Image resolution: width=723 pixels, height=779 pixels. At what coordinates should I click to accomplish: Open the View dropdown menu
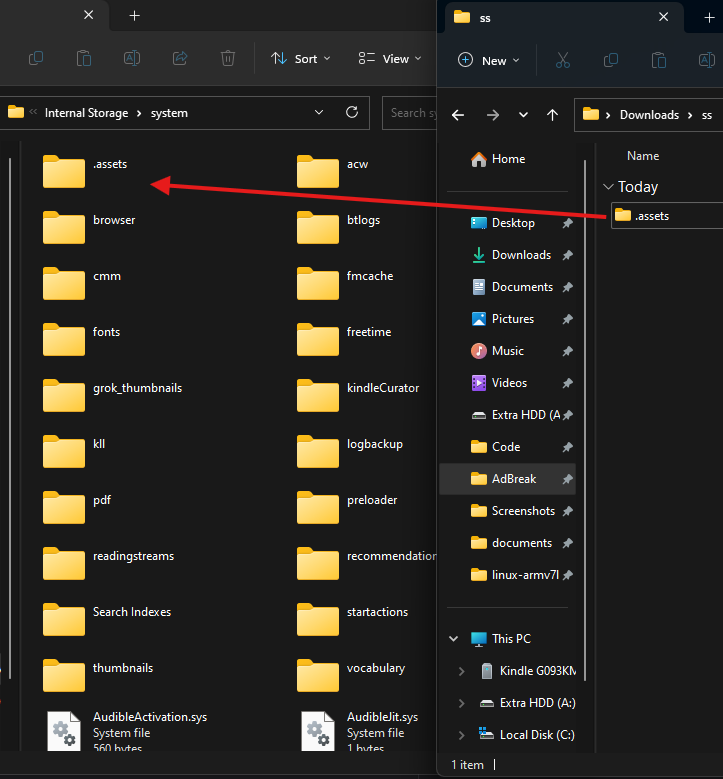(x=390, y=59)
